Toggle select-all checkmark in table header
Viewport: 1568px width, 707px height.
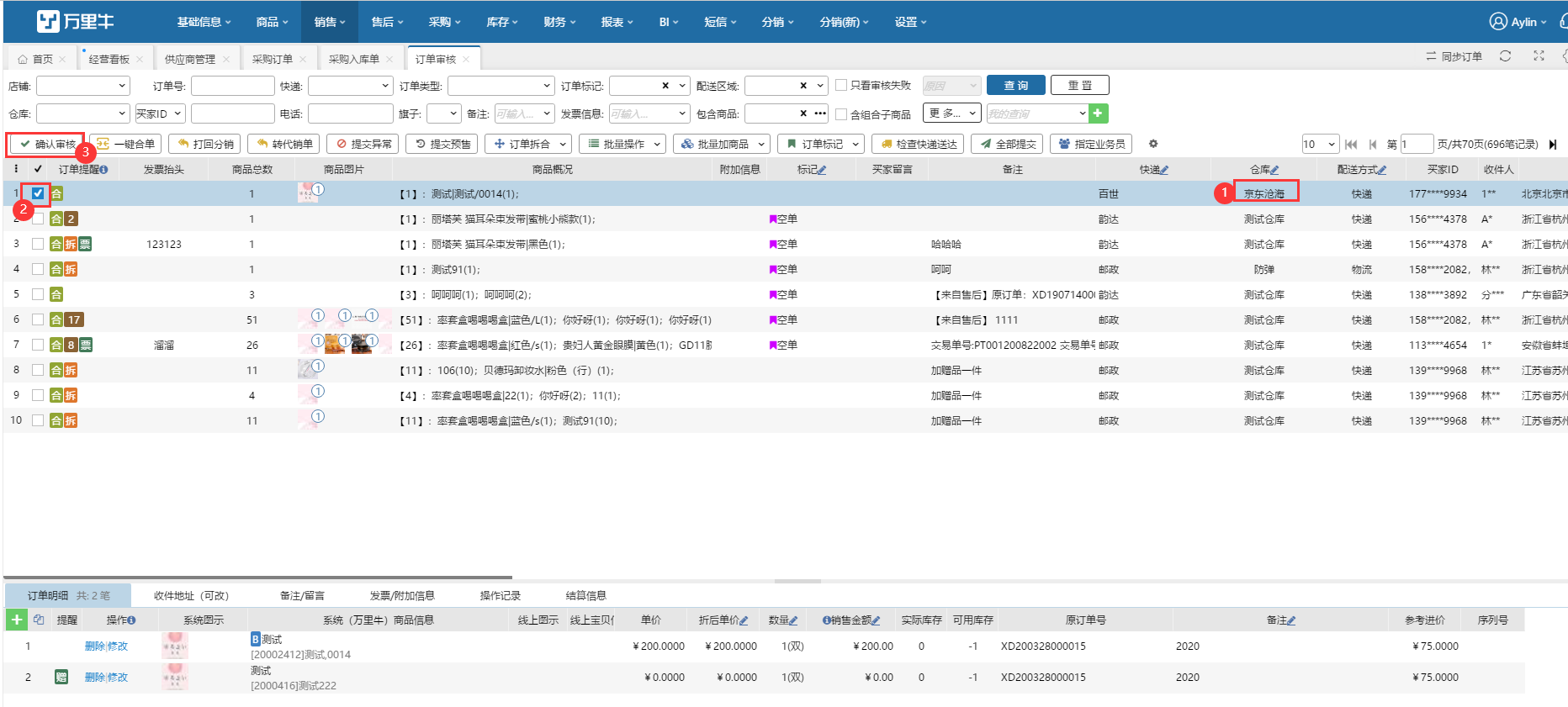pos(38,169)
